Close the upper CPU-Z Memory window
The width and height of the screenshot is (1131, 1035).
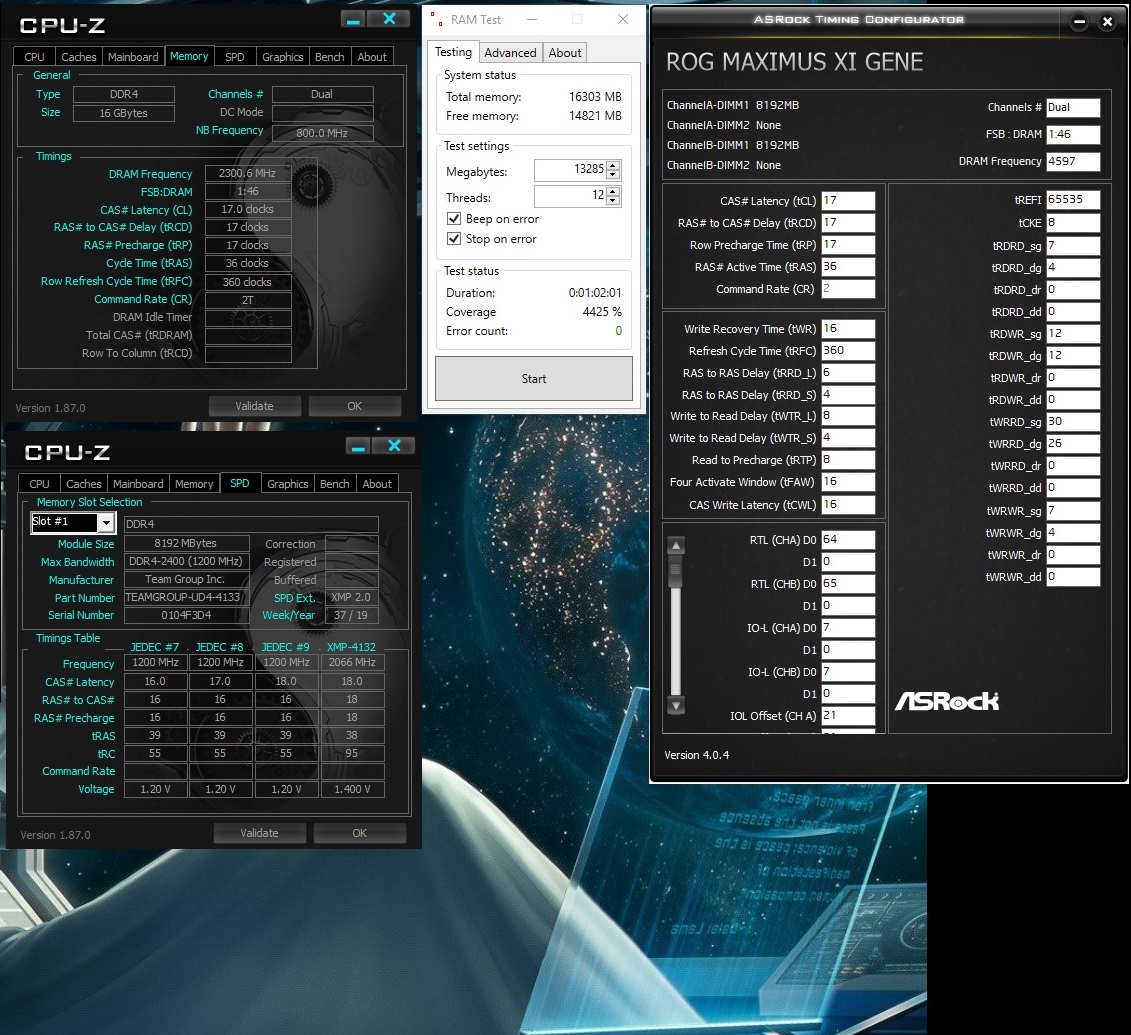[x=390, y=19]
